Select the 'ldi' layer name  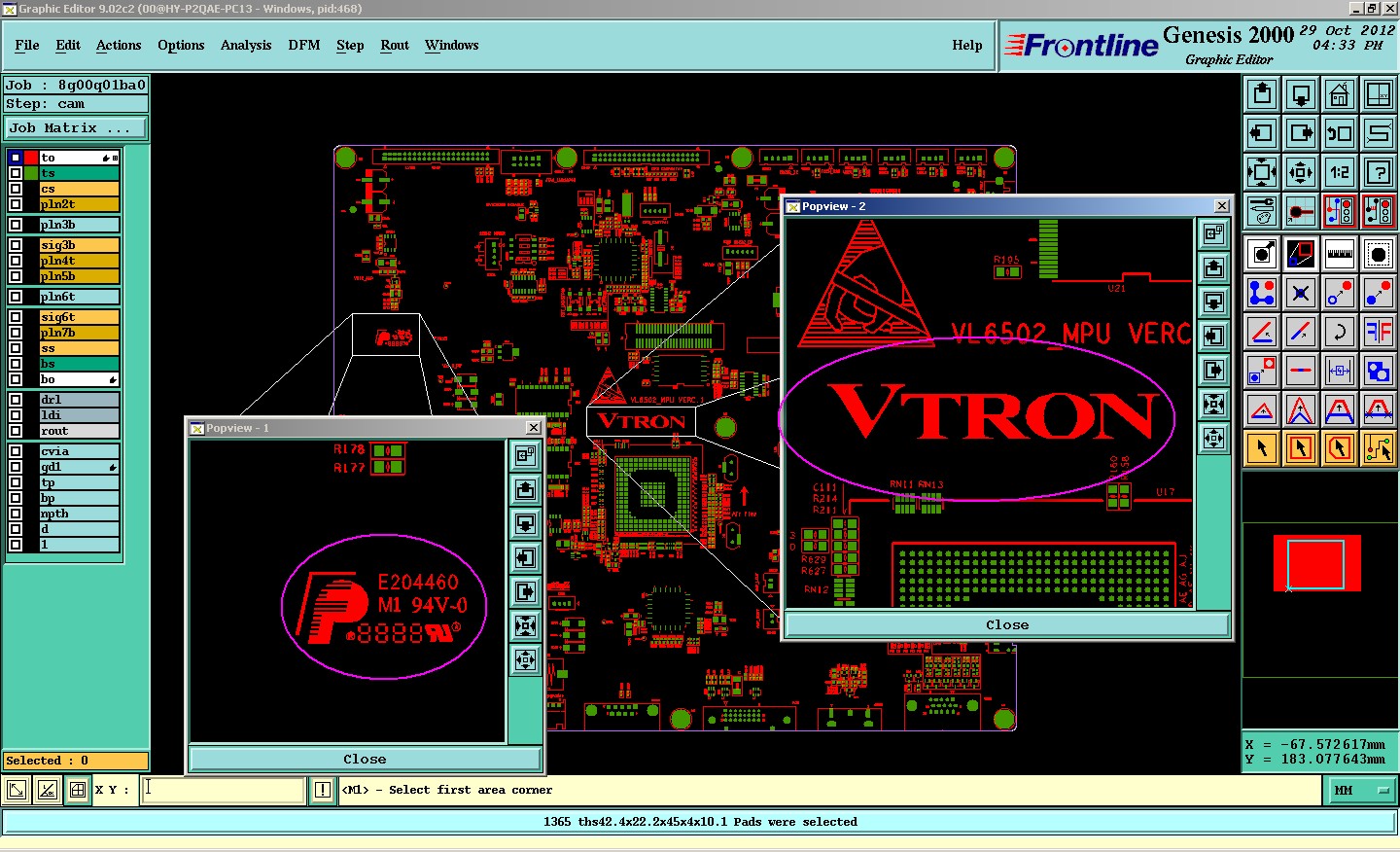79,415
